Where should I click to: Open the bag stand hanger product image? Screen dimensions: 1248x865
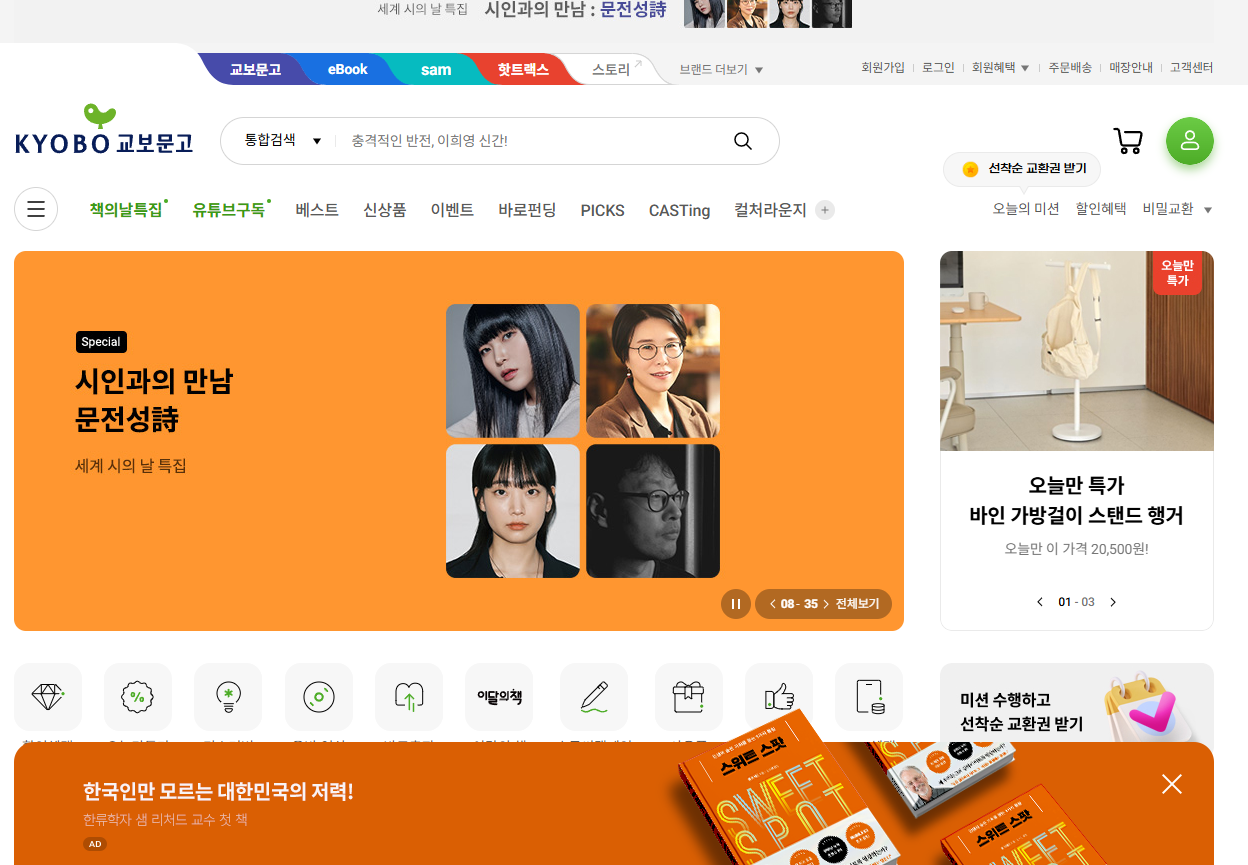point(1077,351)
